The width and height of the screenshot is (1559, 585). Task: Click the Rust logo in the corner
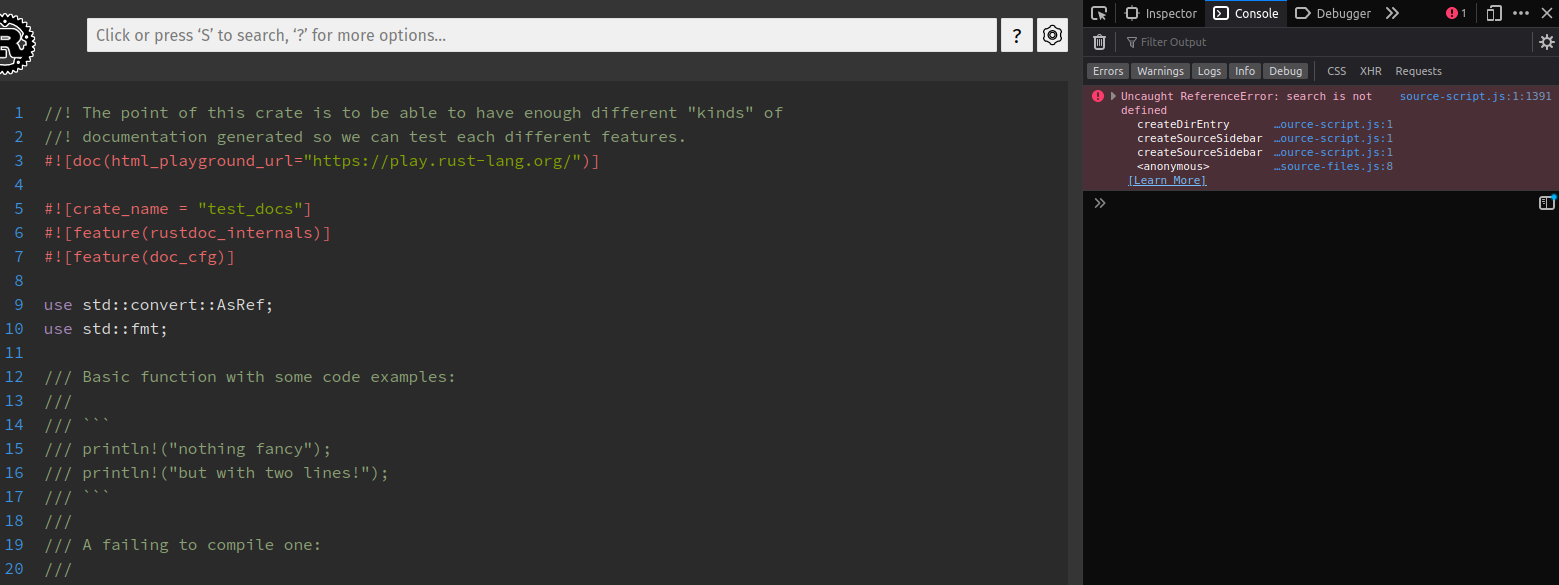17,43
